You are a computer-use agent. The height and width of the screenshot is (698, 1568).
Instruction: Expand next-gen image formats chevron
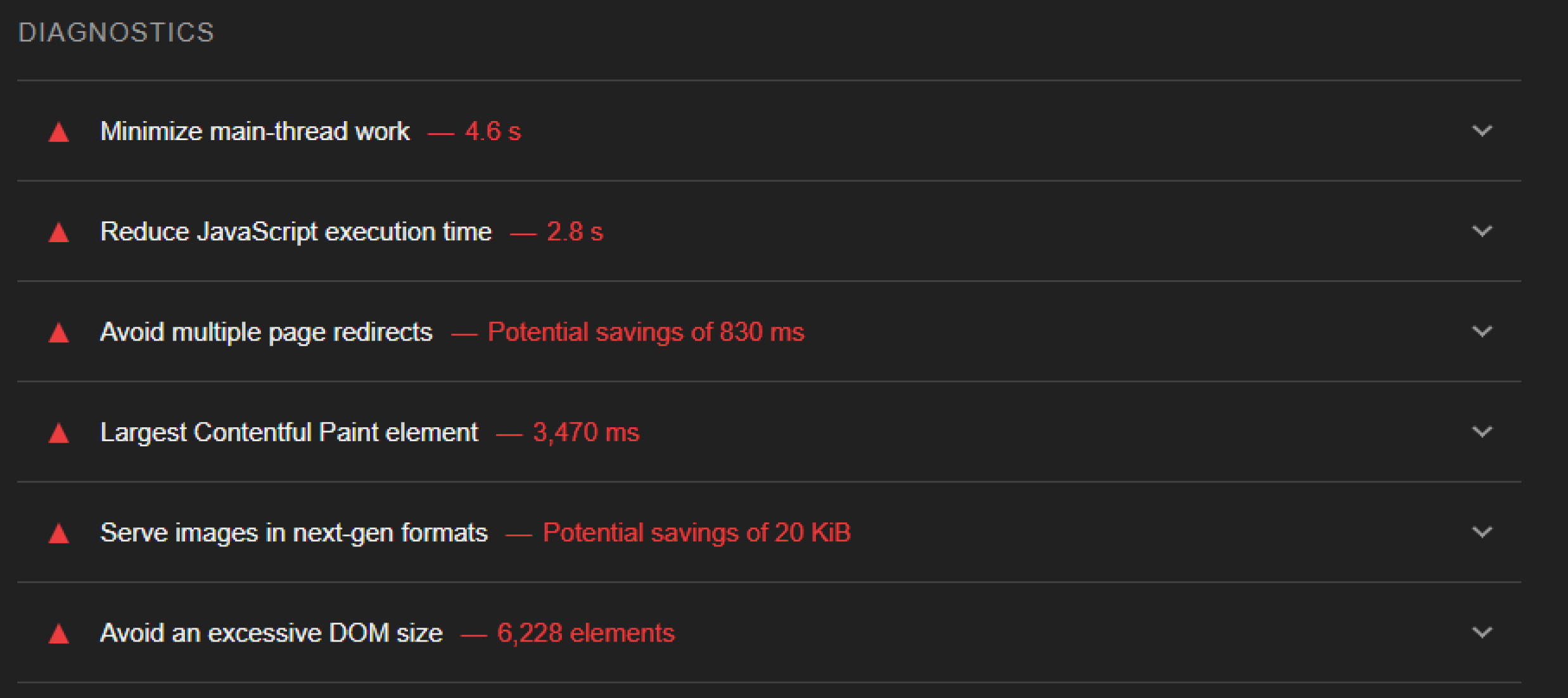[x=1482, y=533]
